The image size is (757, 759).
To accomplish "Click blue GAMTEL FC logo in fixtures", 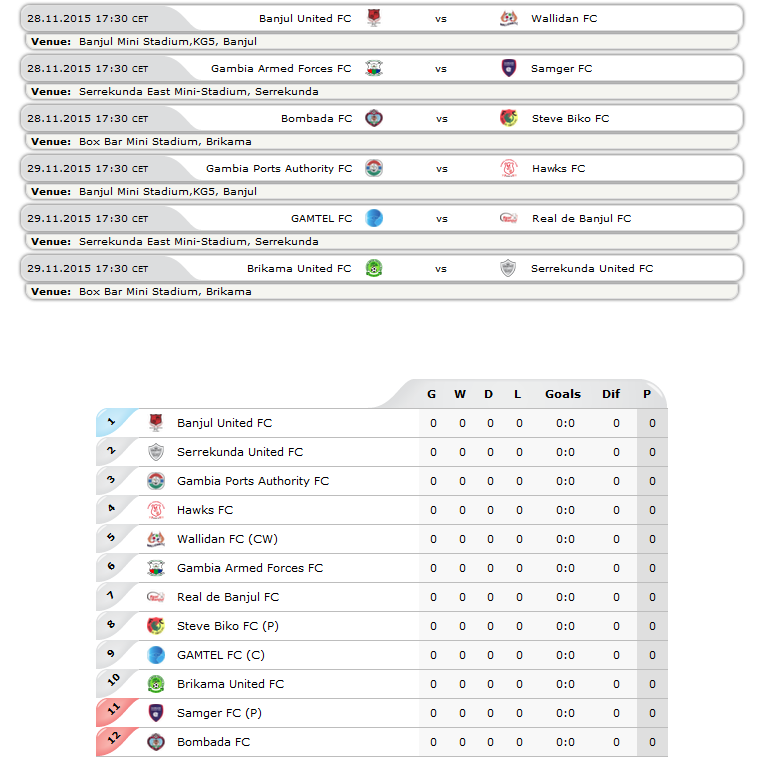I will pyautogui.click(x=374, y=218).
